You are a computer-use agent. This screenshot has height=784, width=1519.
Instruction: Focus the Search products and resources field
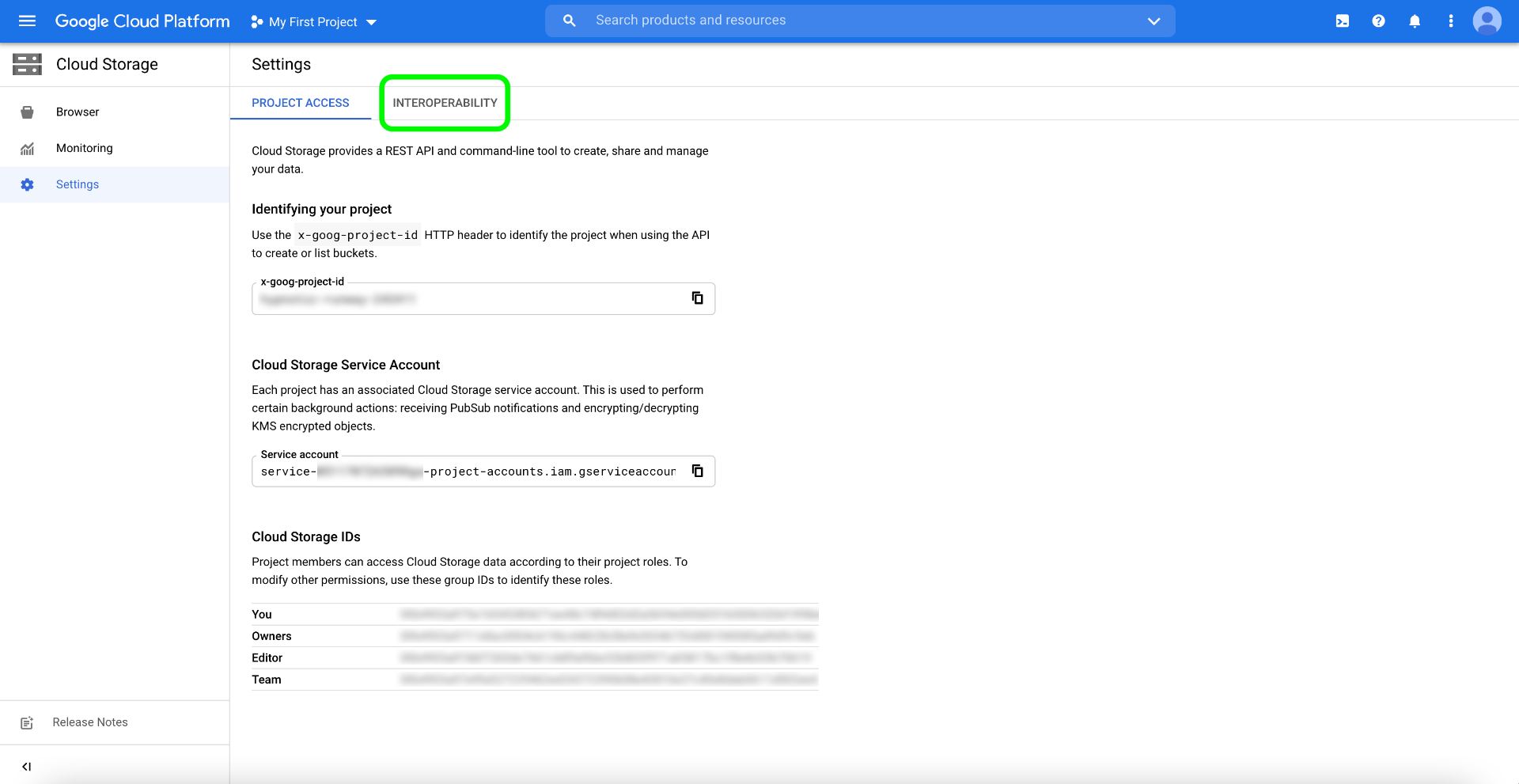(860, 21)
